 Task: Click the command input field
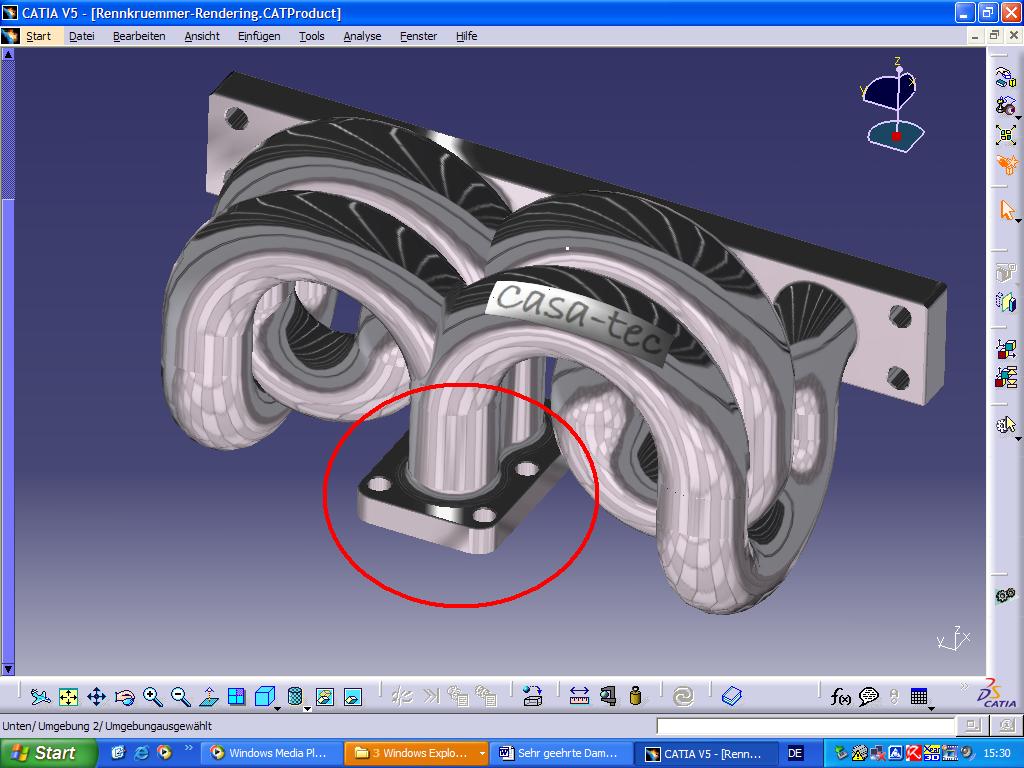pyautogui.click(x=805, y=726)
